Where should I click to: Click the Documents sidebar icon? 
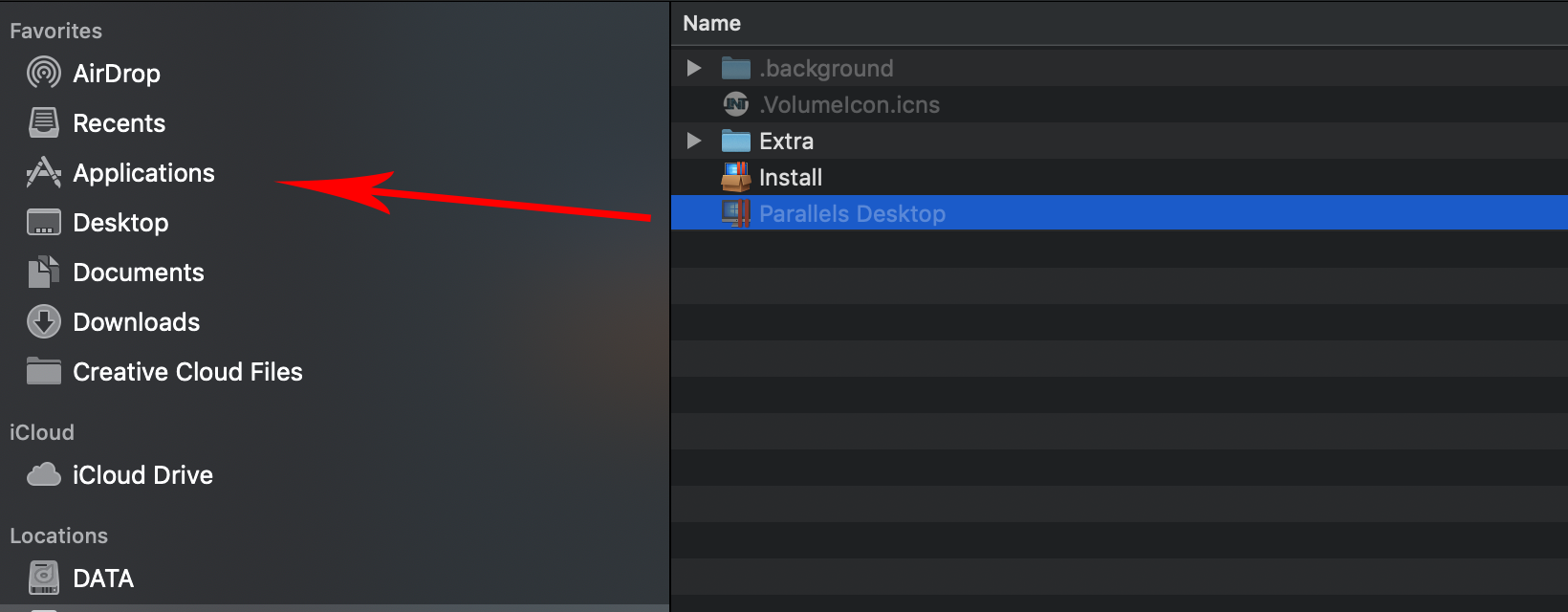click(x=44, y=273)
